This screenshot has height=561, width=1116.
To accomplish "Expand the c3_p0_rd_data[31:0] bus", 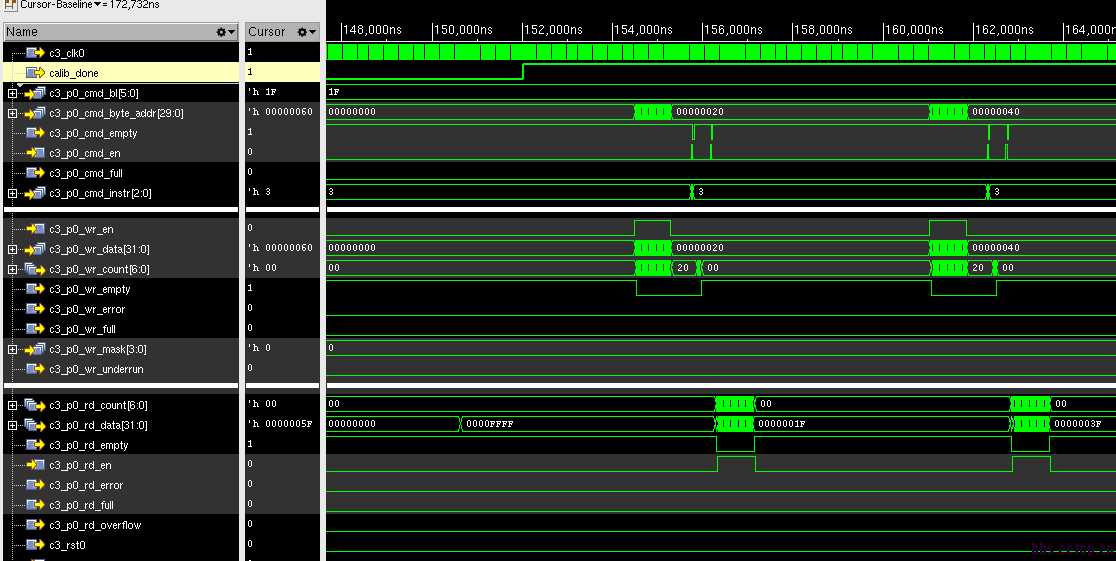I will pos(12,425).
